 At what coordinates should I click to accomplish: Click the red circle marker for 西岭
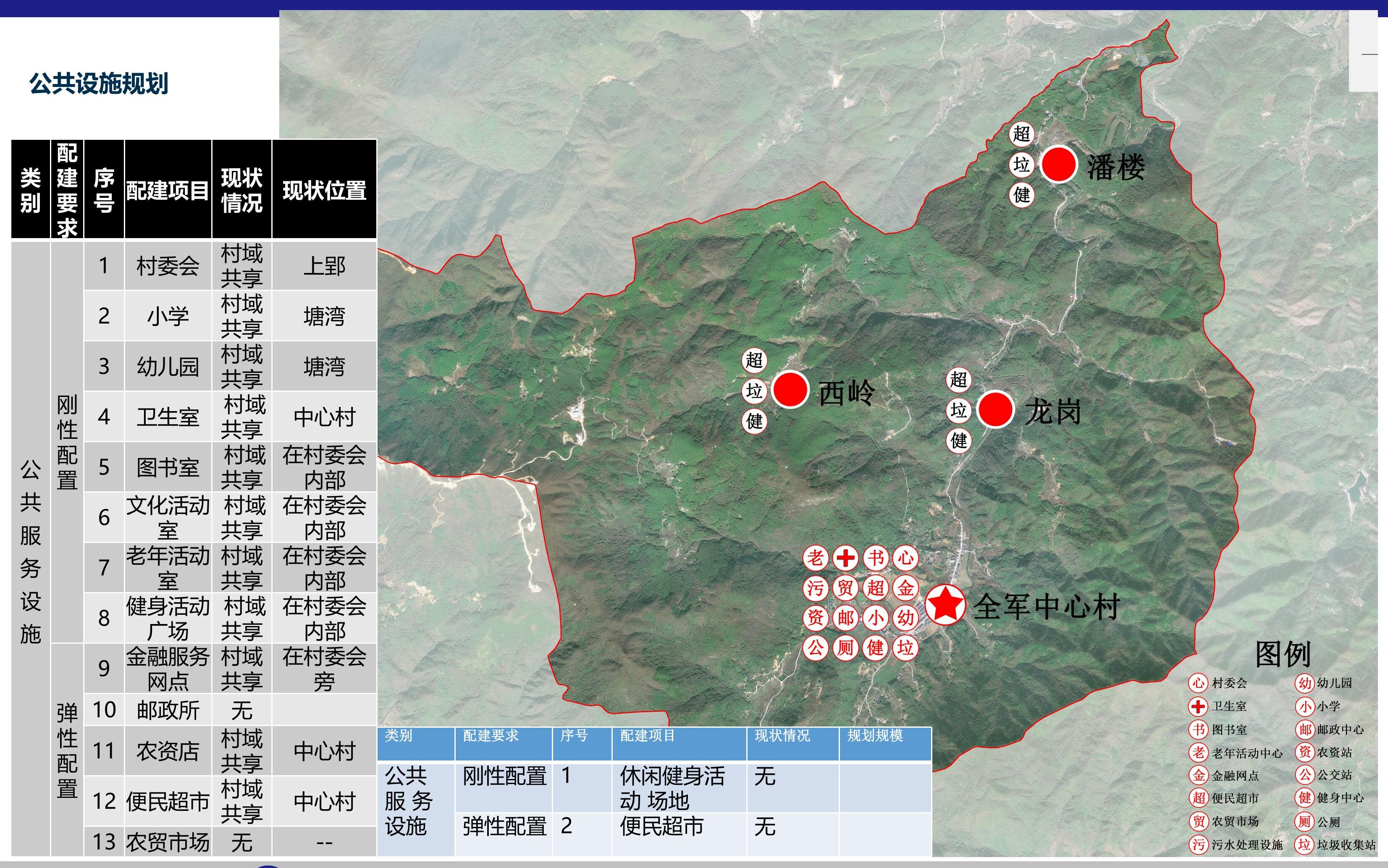point(790,389)
